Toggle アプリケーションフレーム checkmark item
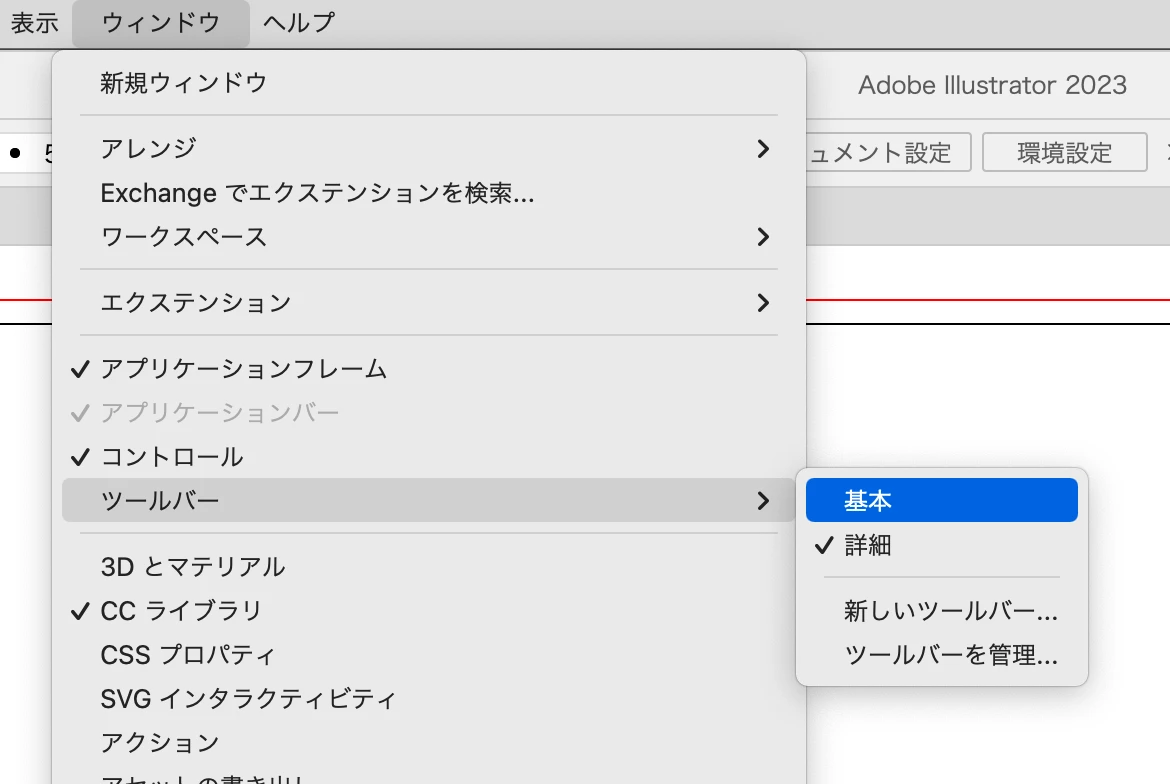 tap(428, 369)
